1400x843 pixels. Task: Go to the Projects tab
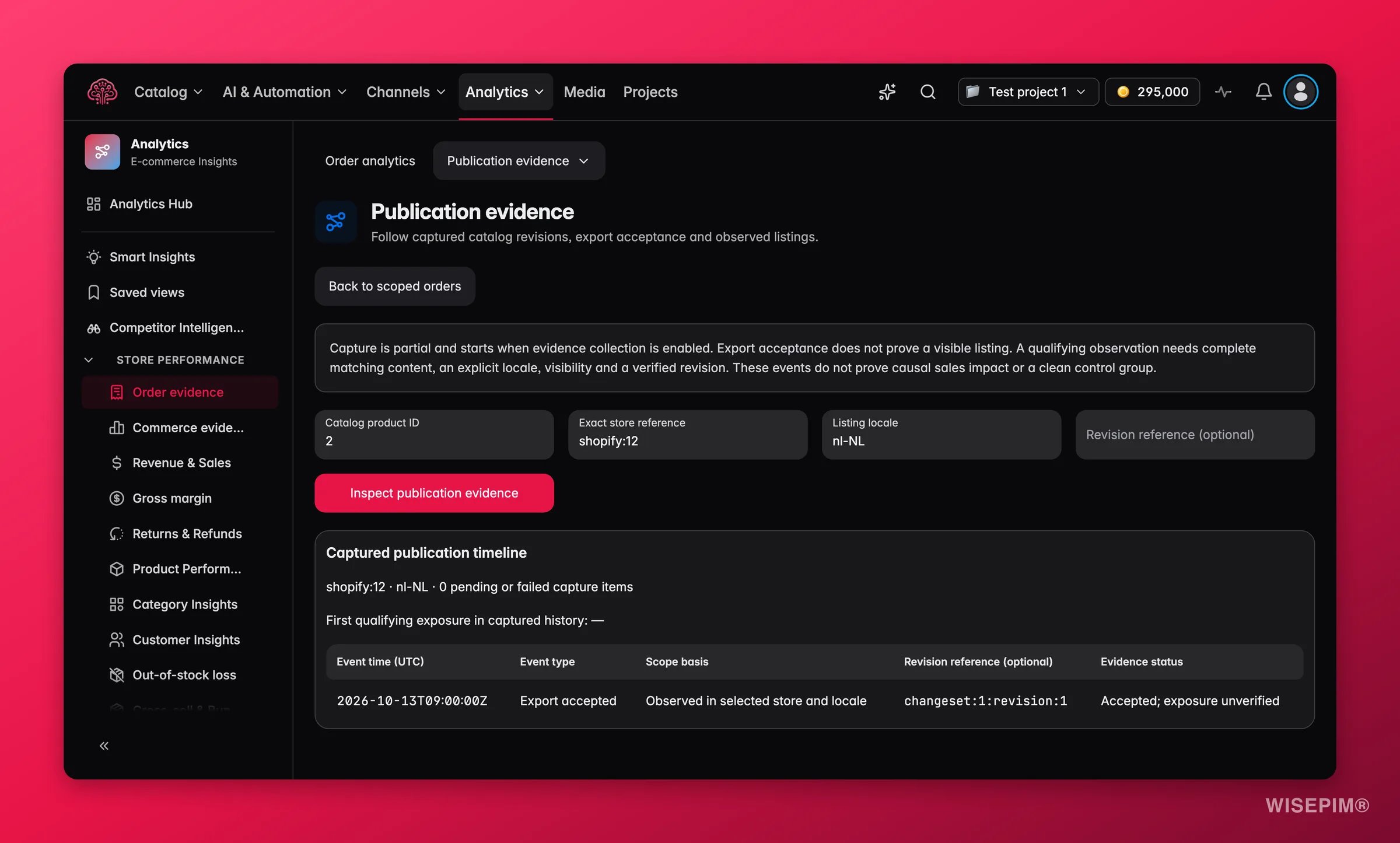coord(650,92)
